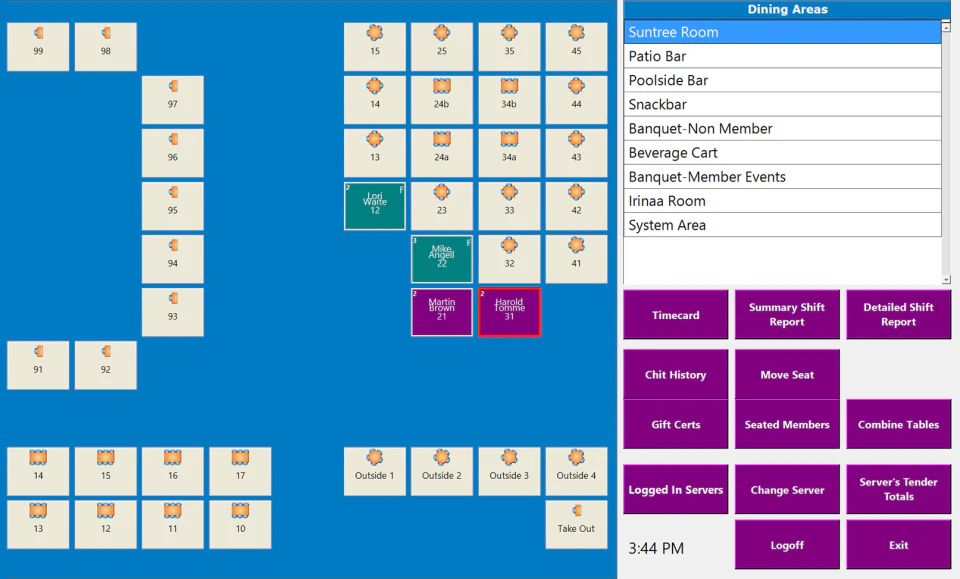Screen dimensions: 960x579
Task: Open the Timecard screen
Action: 675,314
